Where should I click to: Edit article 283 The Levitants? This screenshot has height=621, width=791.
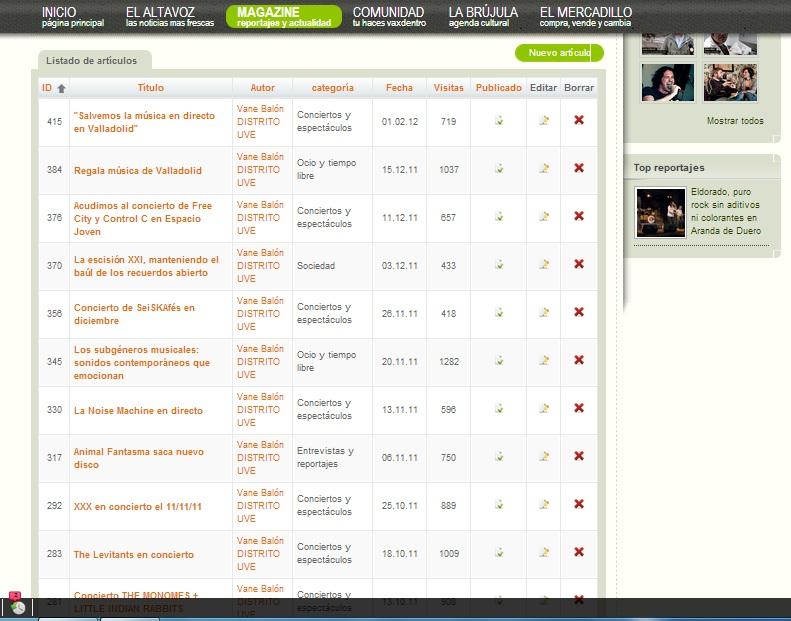coord(544,552)
